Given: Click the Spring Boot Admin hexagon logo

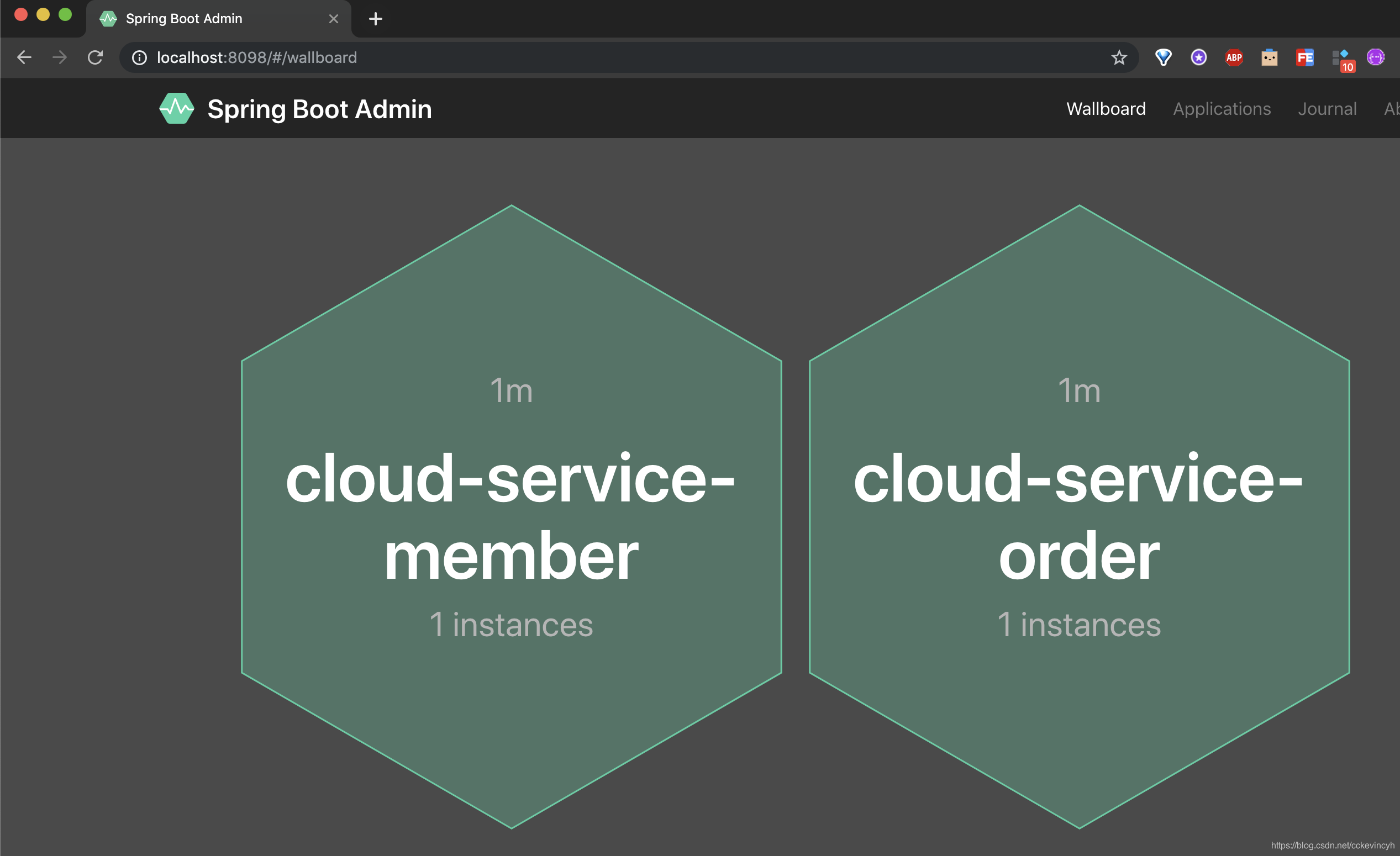Looking at the screenshot, I should [x=176, y=108].
